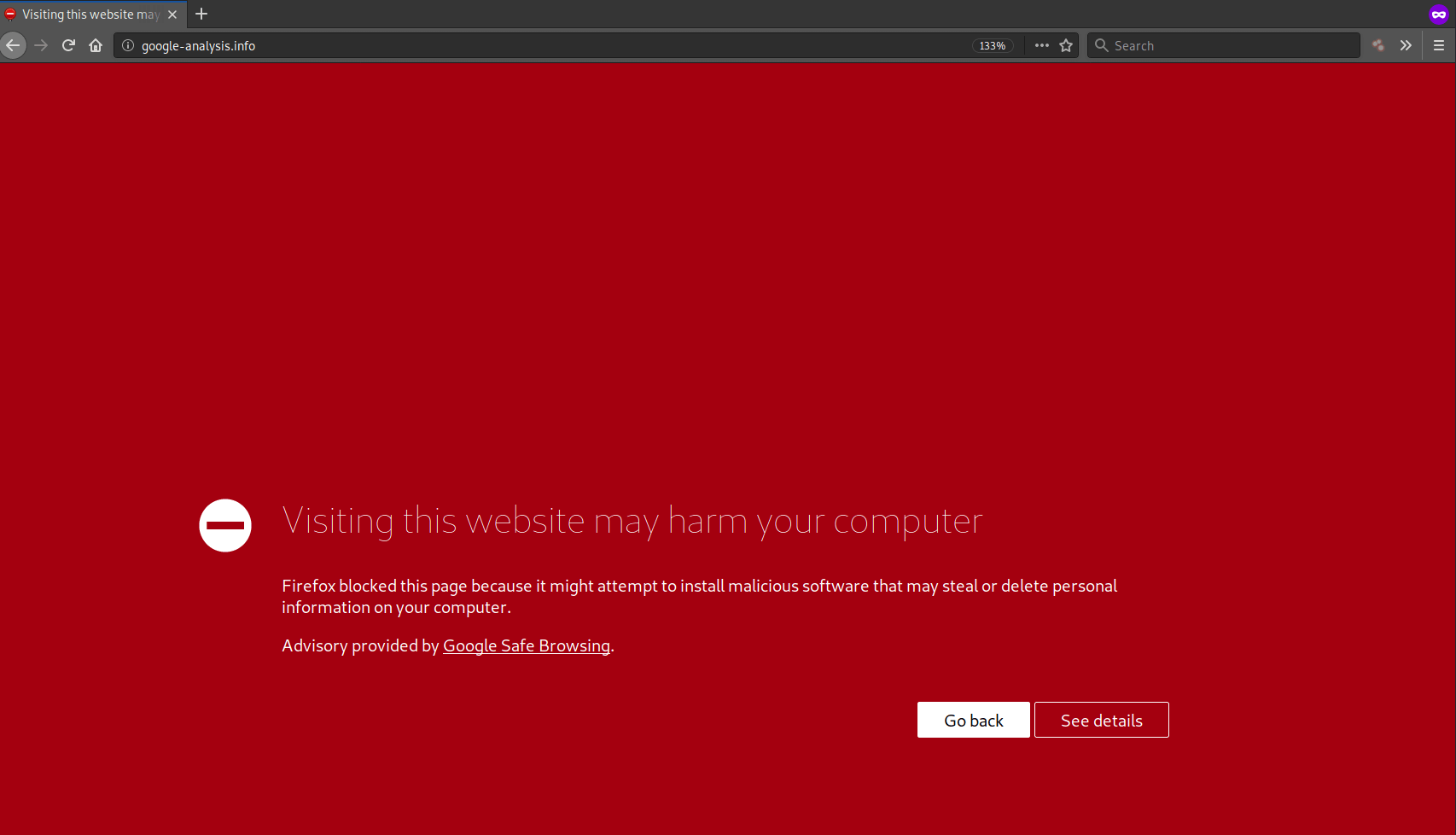Reload the current page
Screen dimensions: 1456x835
(x=68, y=45)
